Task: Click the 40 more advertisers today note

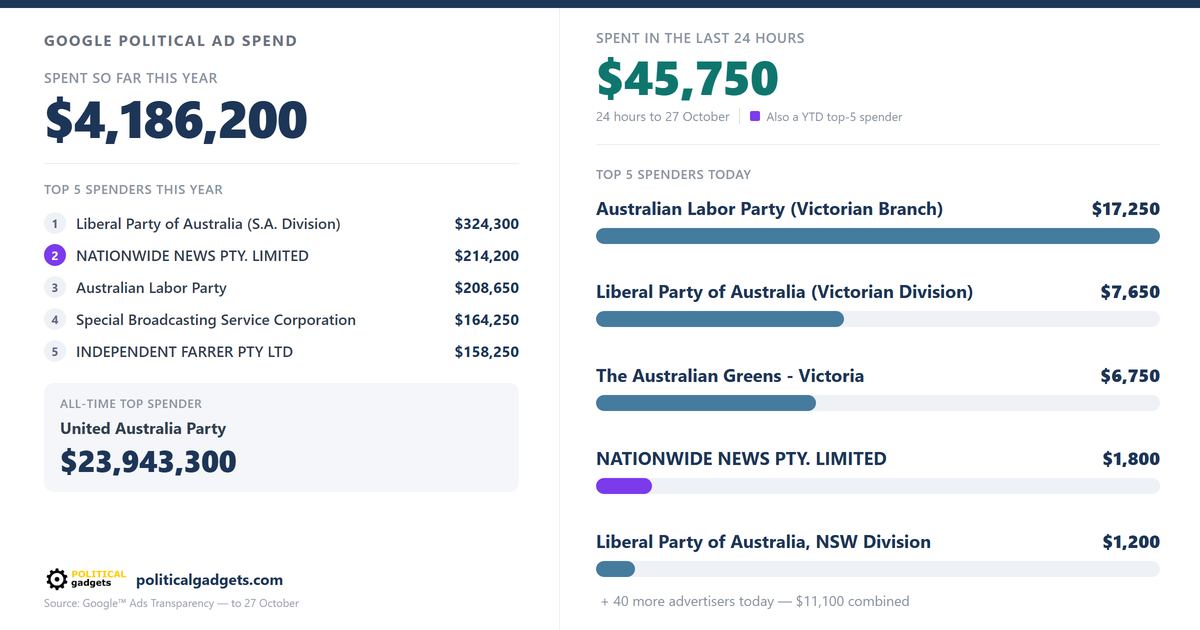Action: click(x=755, y=601)
